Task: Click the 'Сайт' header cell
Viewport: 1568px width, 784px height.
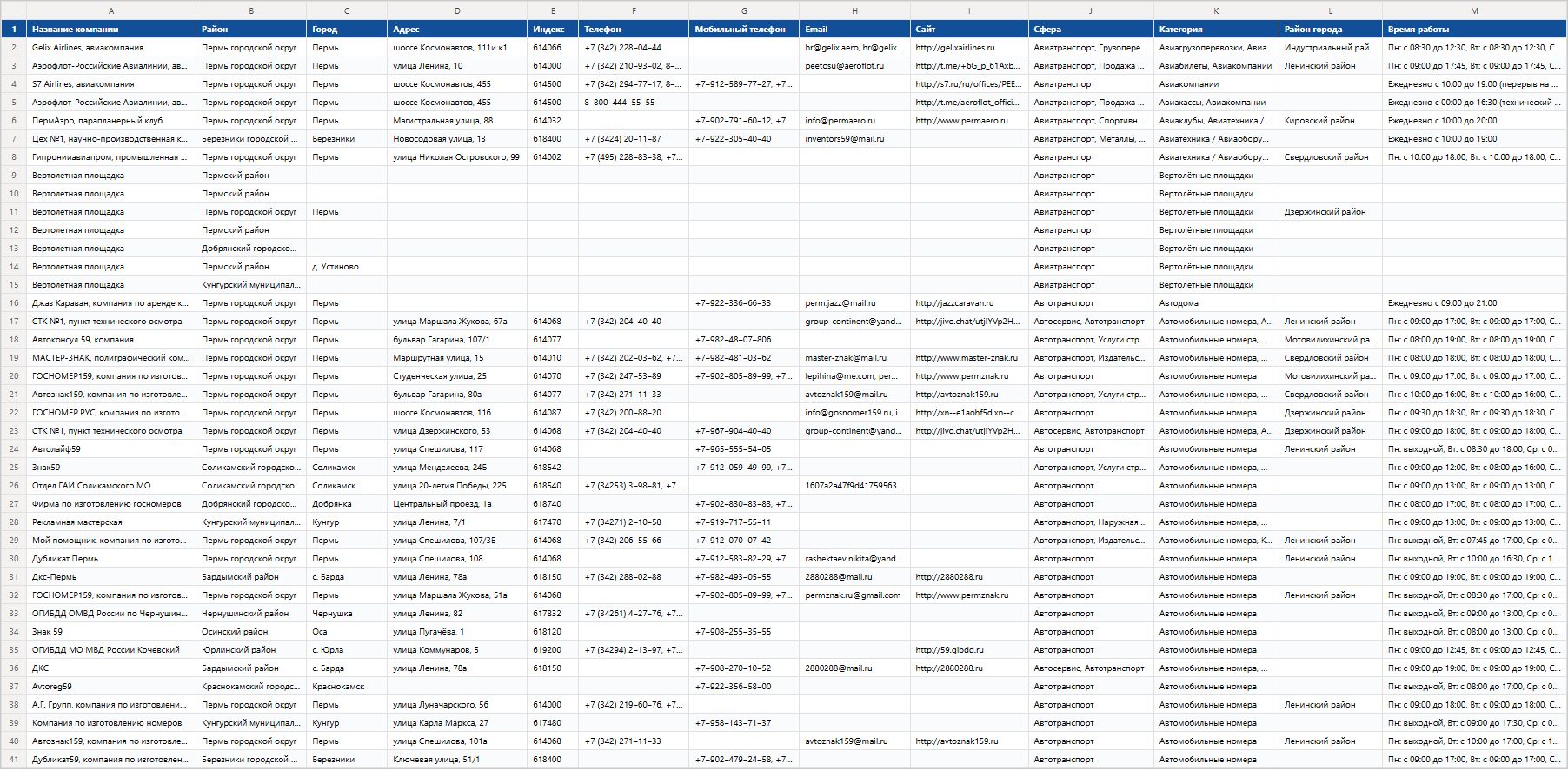Action: [x=969, y=30]
